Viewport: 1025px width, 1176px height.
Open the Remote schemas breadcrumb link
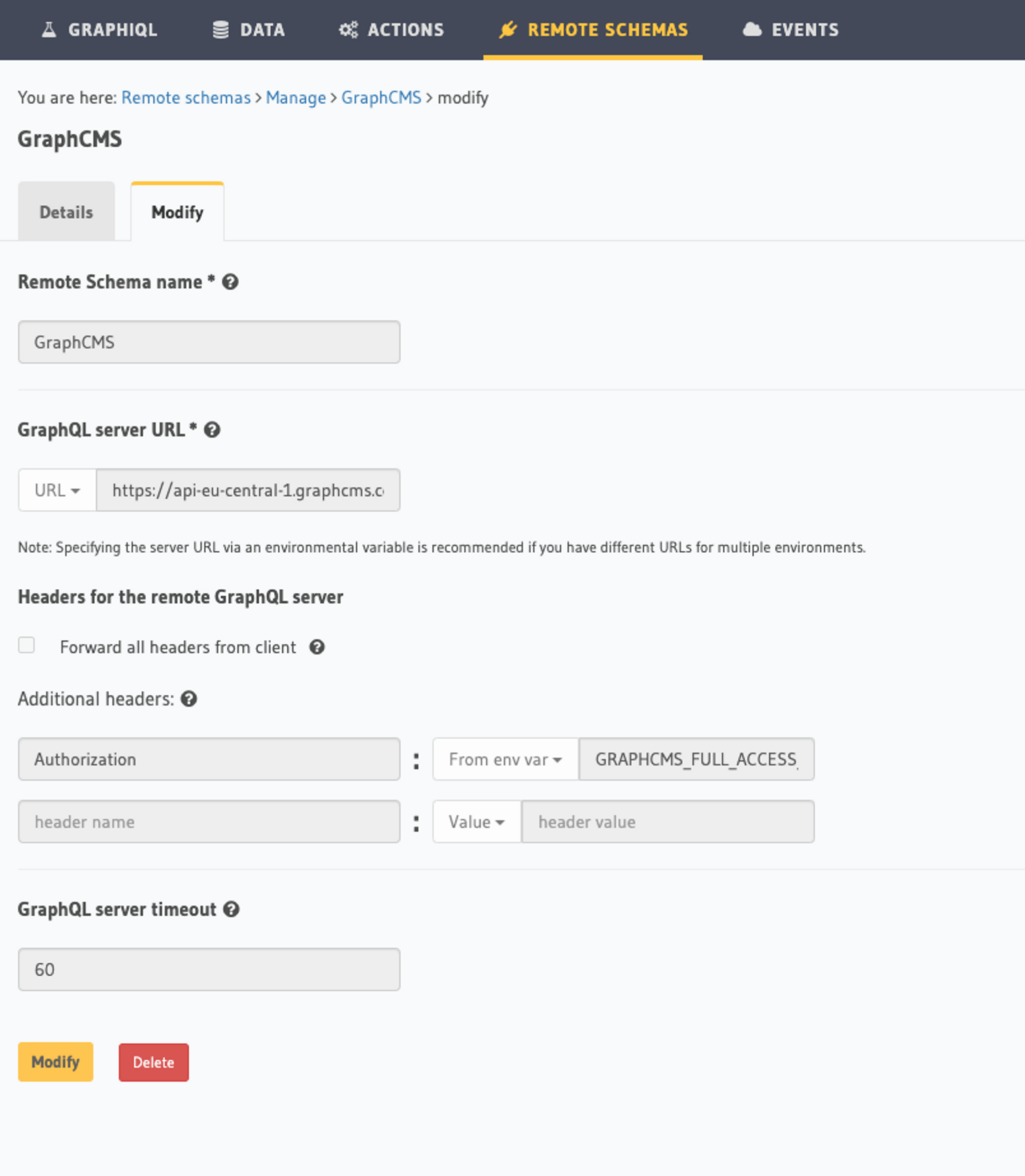186,98
